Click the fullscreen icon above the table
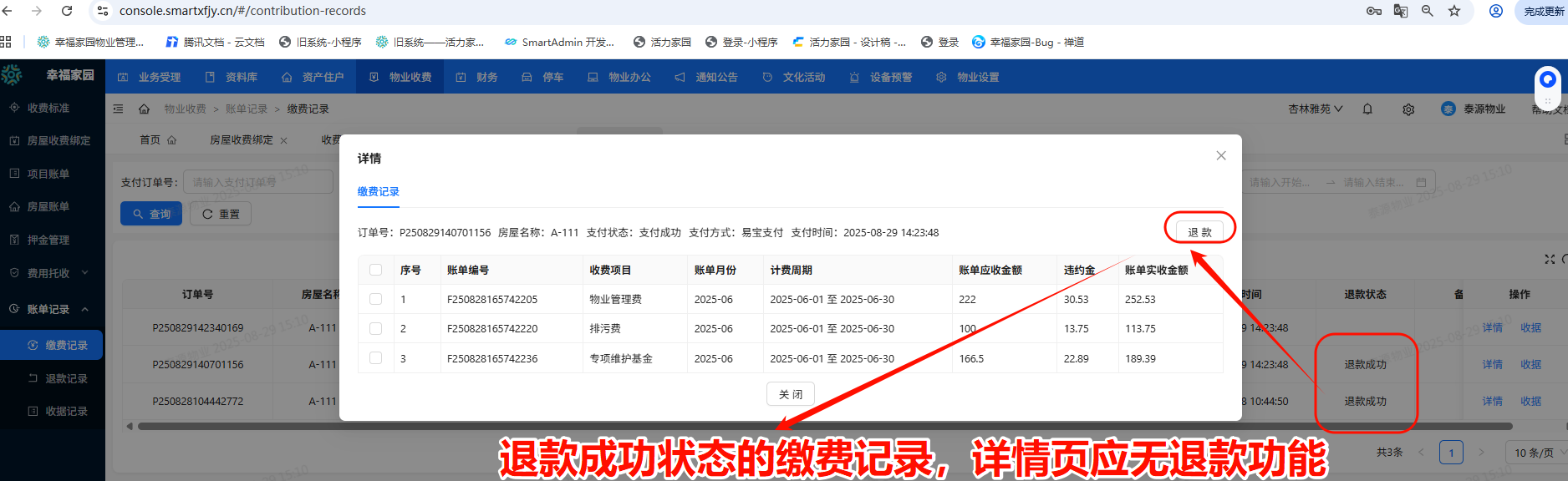 pos(1550,260)
